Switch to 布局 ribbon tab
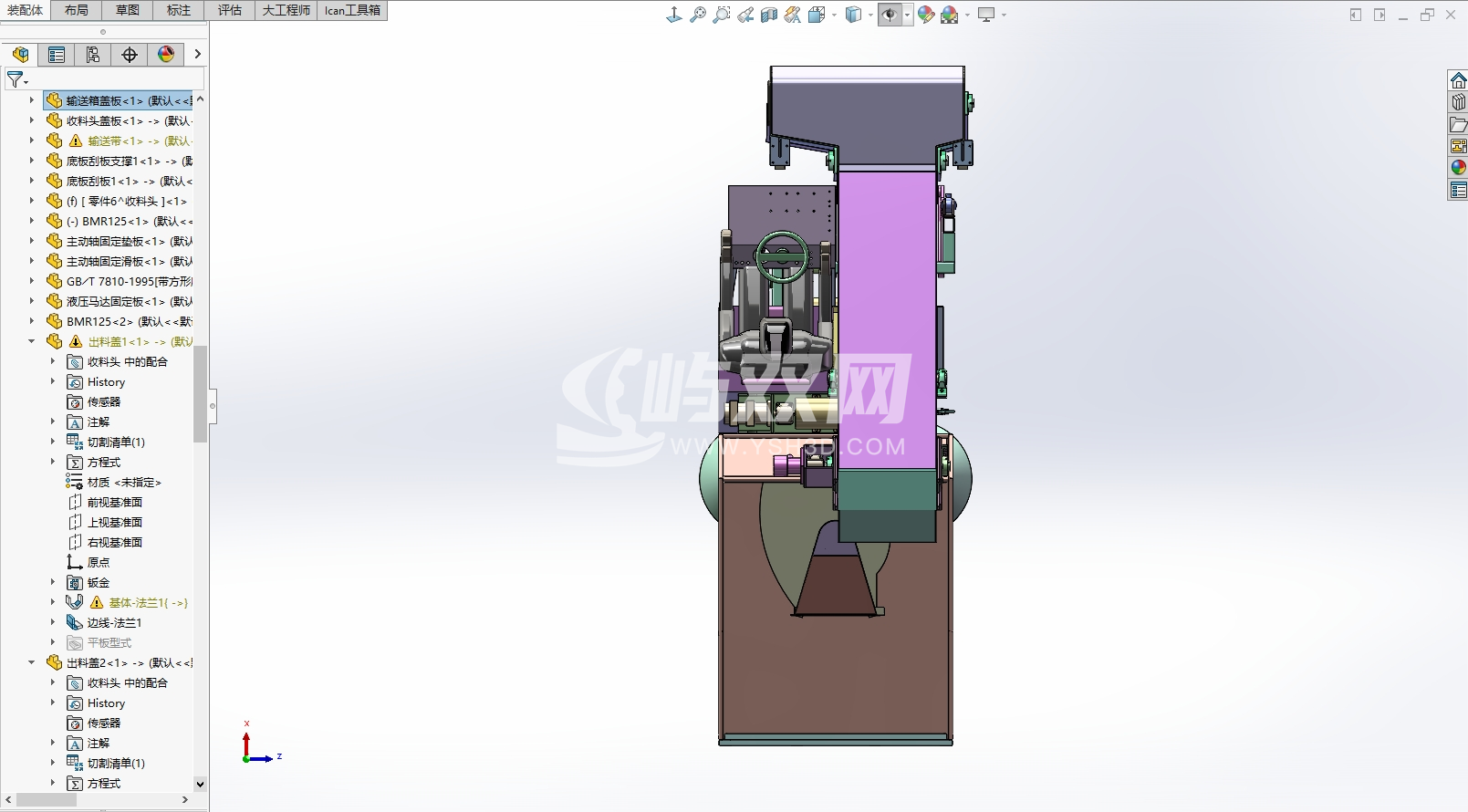The width and height of the screenshot is (1468, 812). (x=77, y=10)
